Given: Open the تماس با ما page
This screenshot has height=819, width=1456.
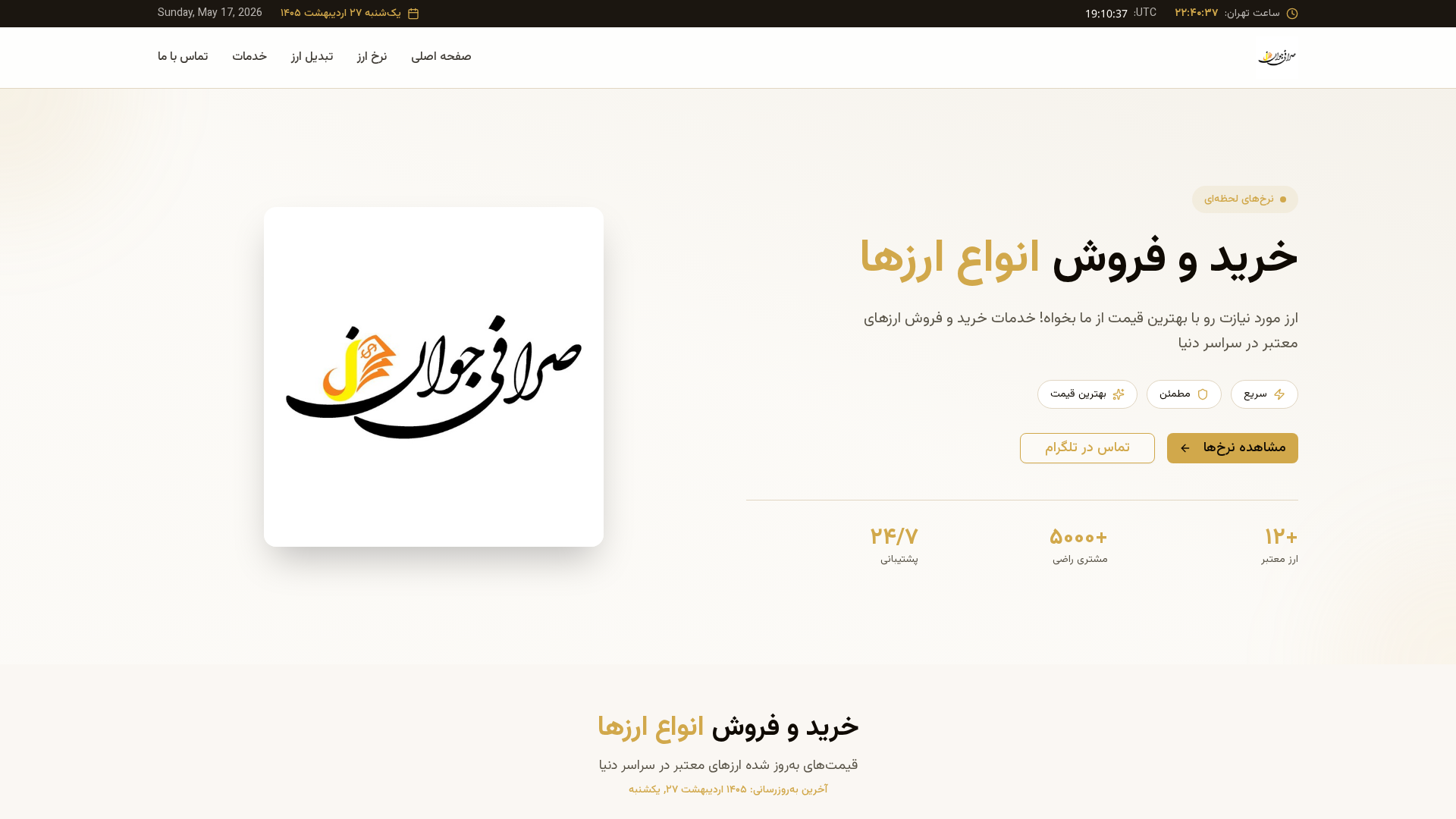Looking at the screenshot, I should (183, 57).
